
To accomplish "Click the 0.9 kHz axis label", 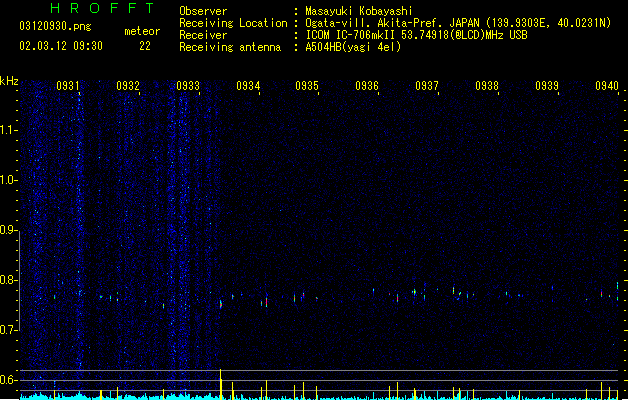I will pos(8,230).
